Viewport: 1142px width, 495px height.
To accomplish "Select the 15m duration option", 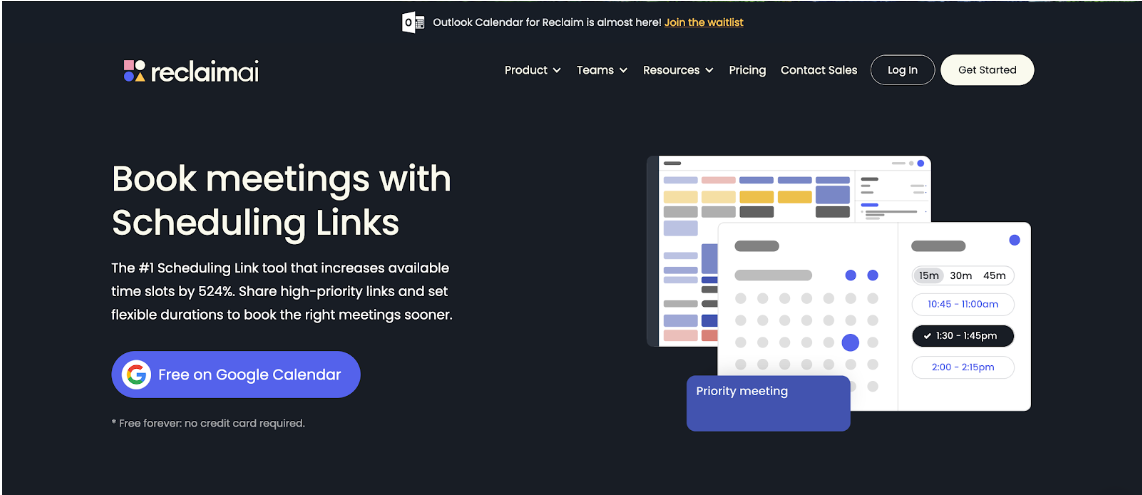I will [x=929, y=276].
